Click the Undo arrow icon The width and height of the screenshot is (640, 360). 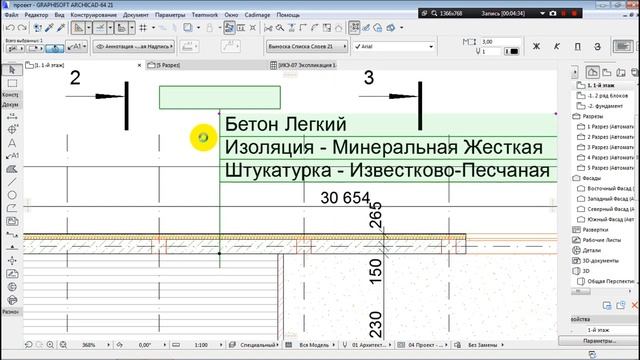[x=10, y=28]
